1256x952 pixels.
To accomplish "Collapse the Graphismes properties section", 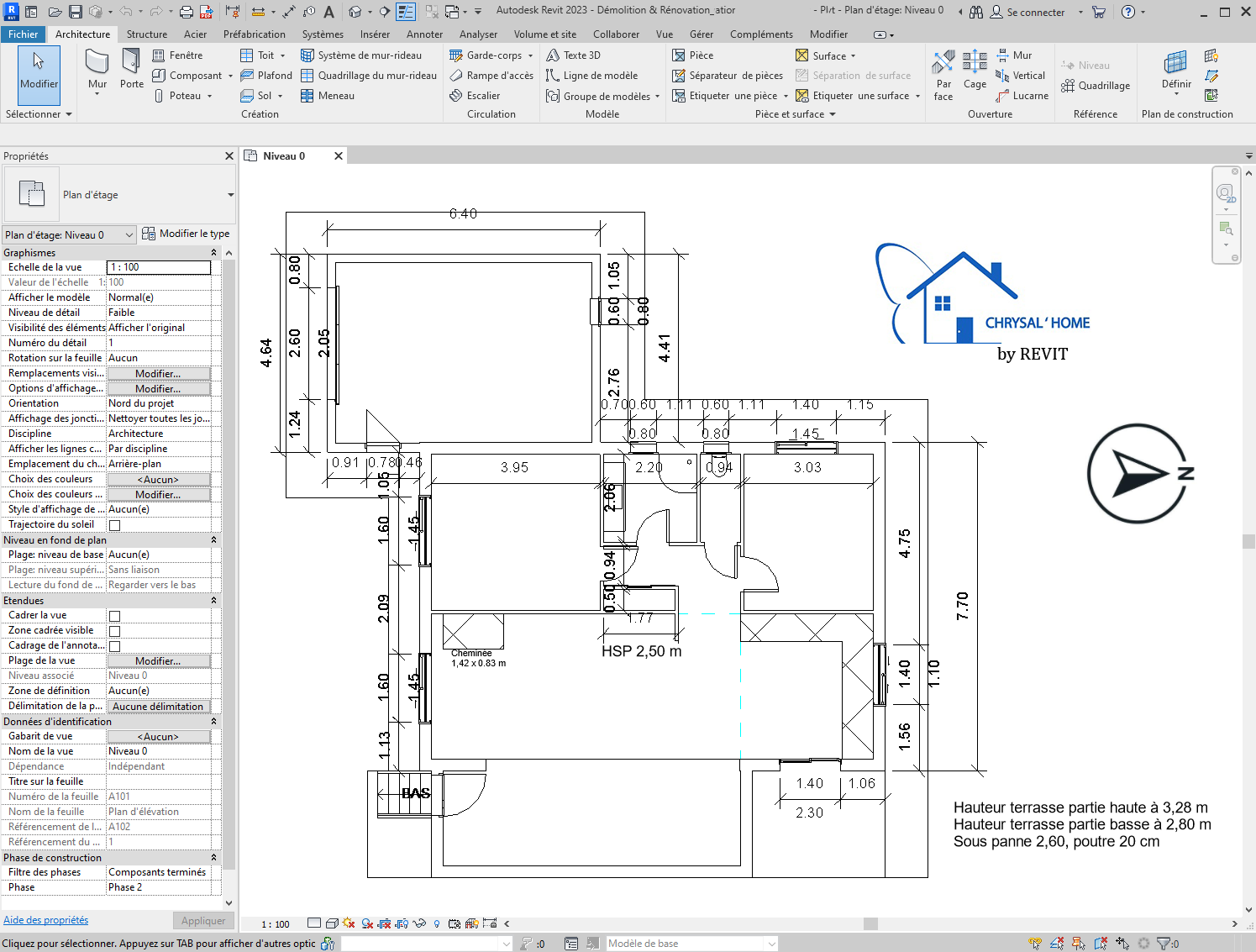I will click(213, 253).
